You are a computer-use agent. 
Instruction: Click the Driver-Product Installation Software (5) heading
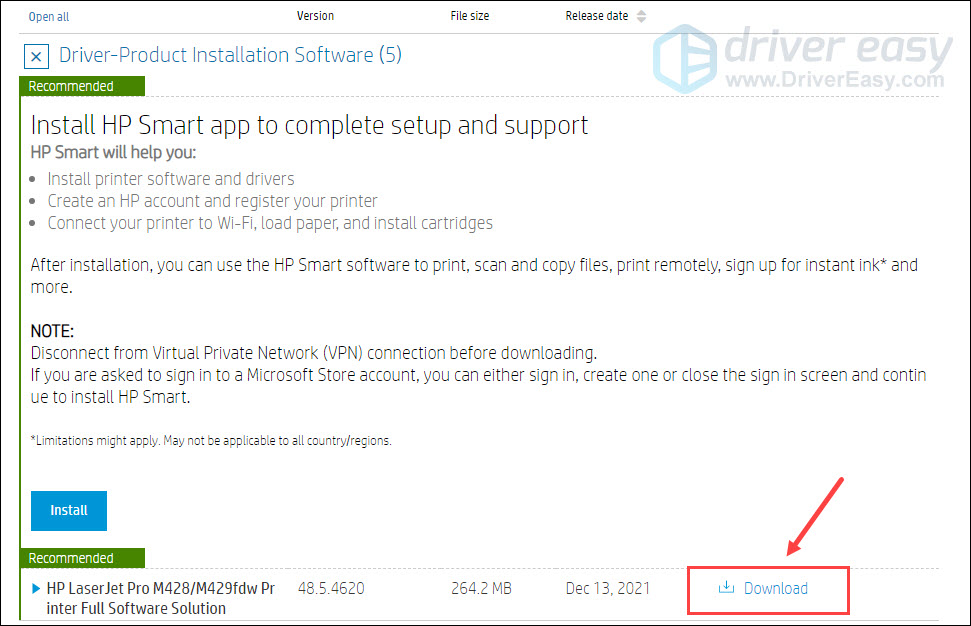(230, 55)
